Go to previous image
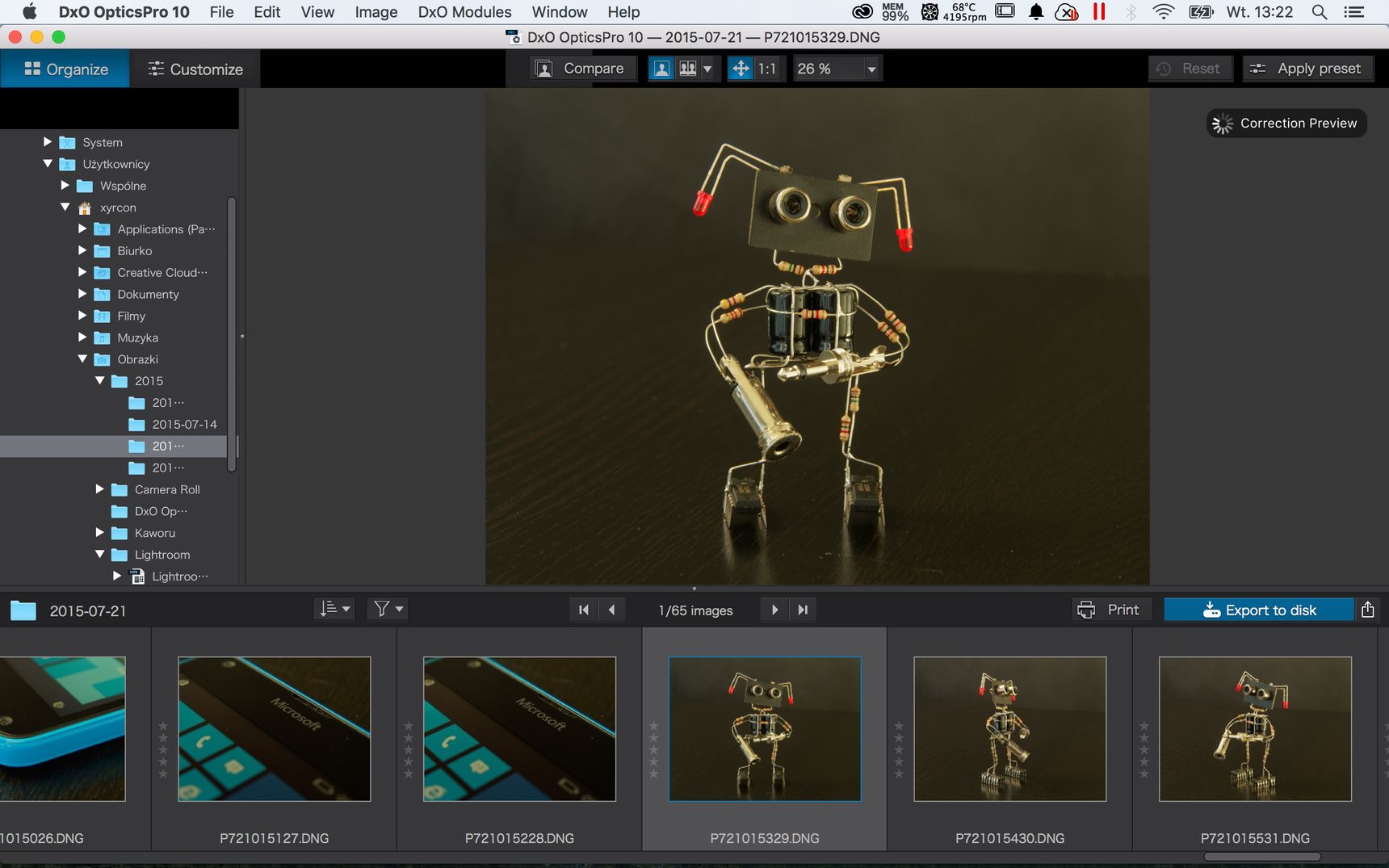This screenshot has height=868, width=1389. 611,610
